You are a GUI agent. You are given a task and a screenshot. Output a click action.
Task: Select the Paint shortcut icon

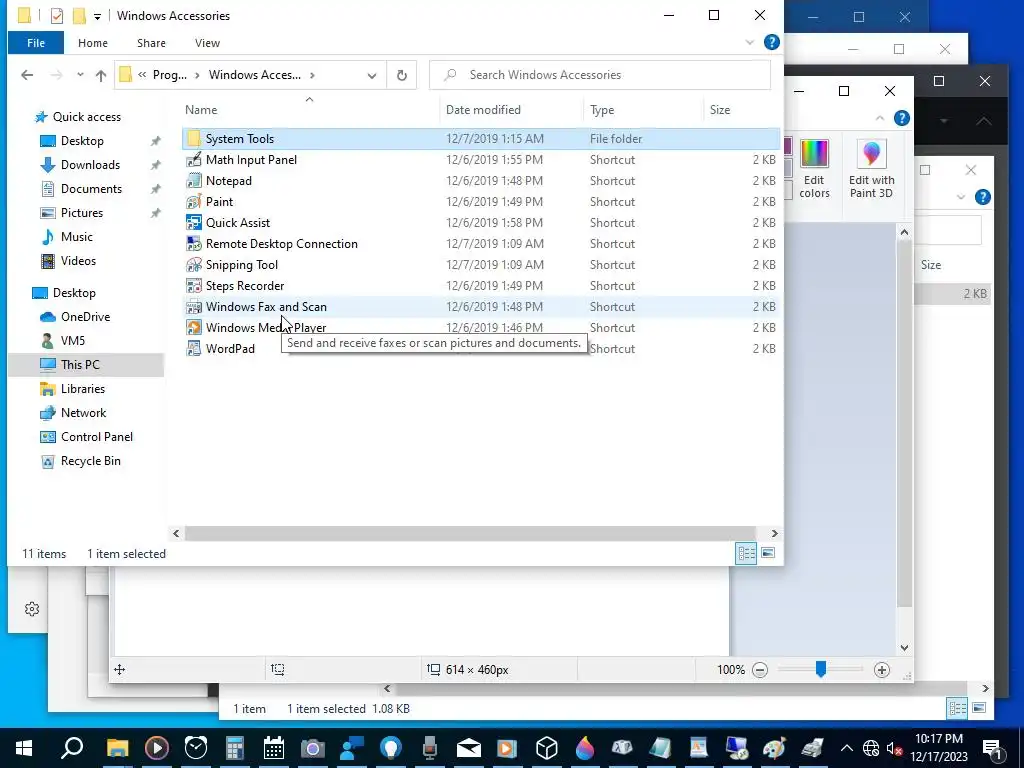coord(193,201)
